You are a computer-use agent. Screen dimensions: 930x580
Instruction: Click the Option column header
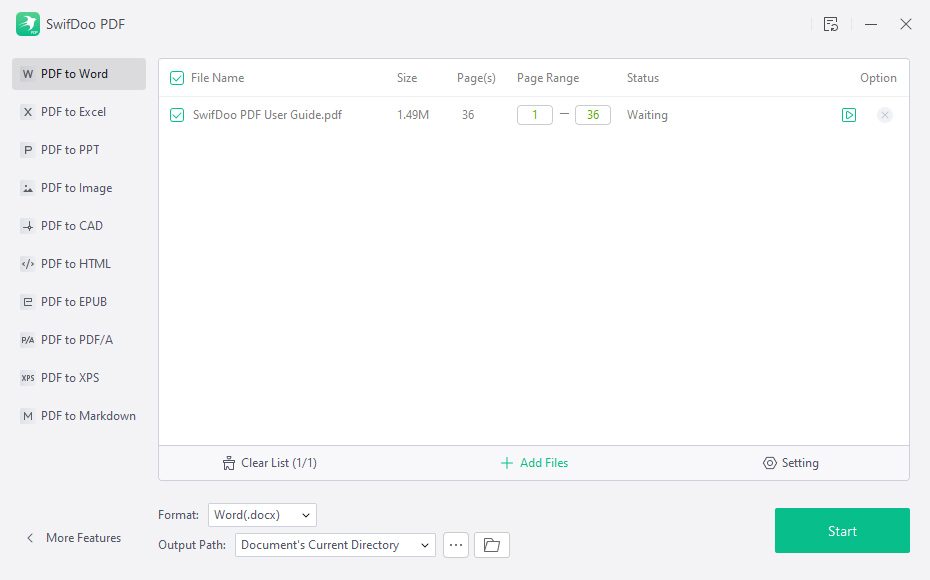878,78
